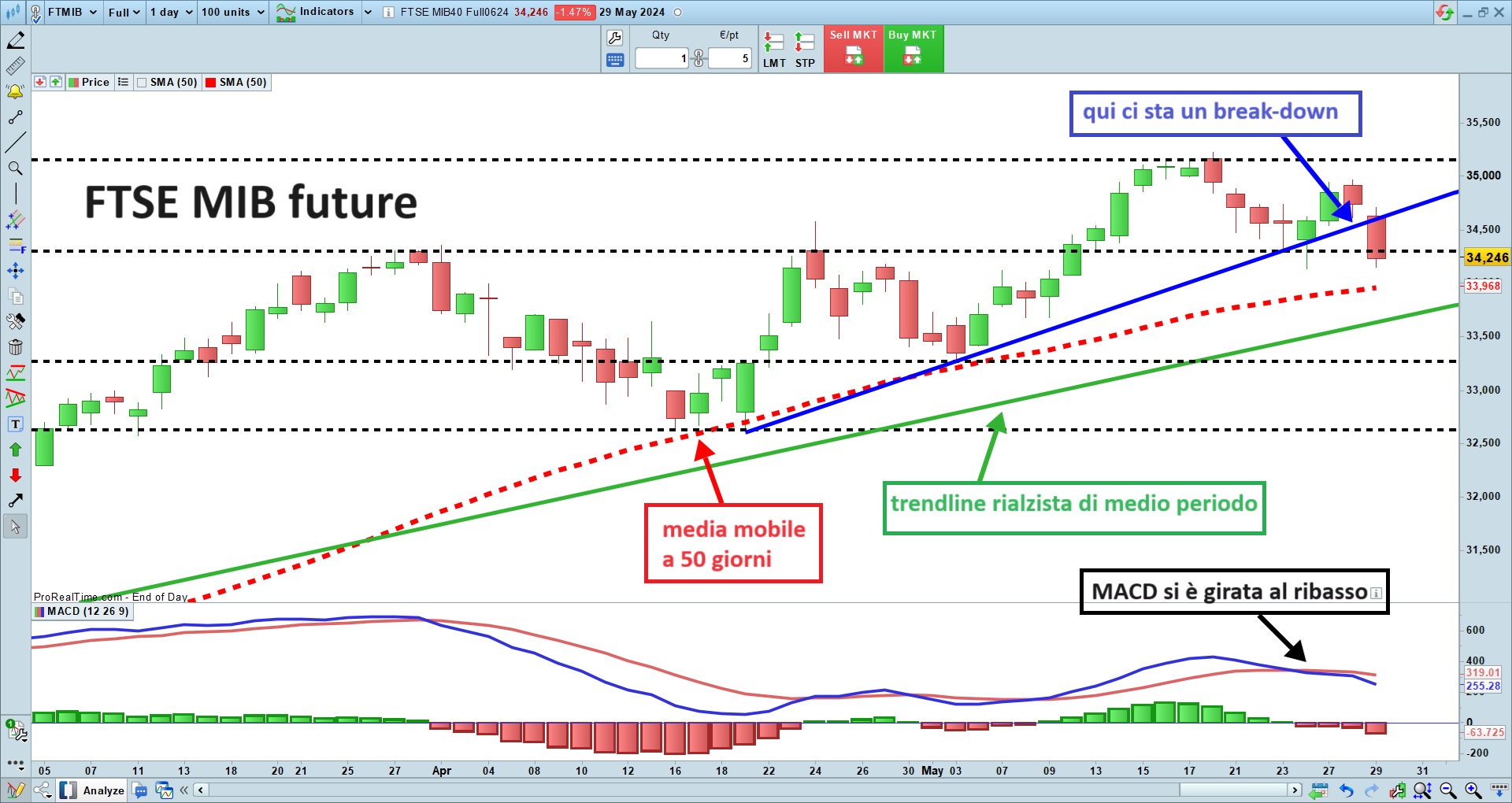Open candlestick chart style settings wrench
This screenshot has width=1512, height=803.
1397,790
